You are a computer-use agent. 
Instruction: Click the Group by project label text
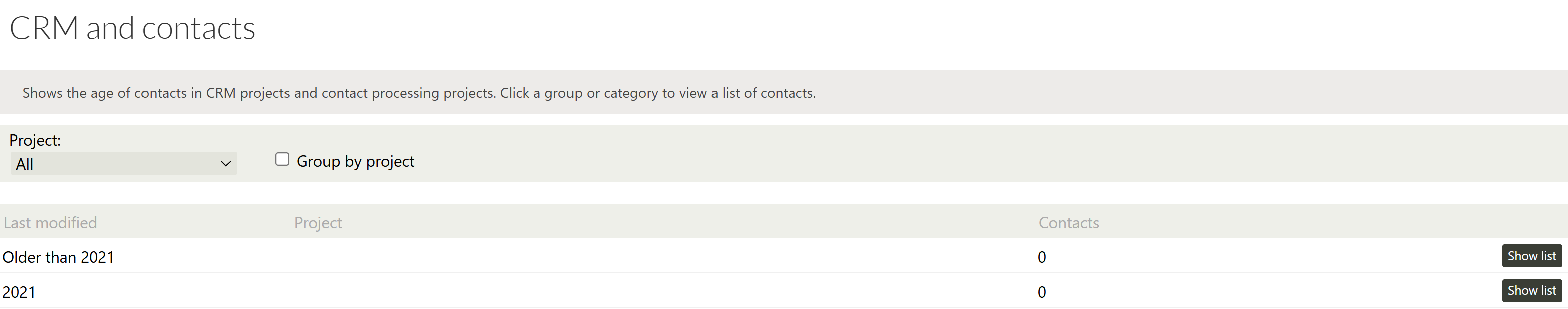pyautogui.click(x=355, y=161)
